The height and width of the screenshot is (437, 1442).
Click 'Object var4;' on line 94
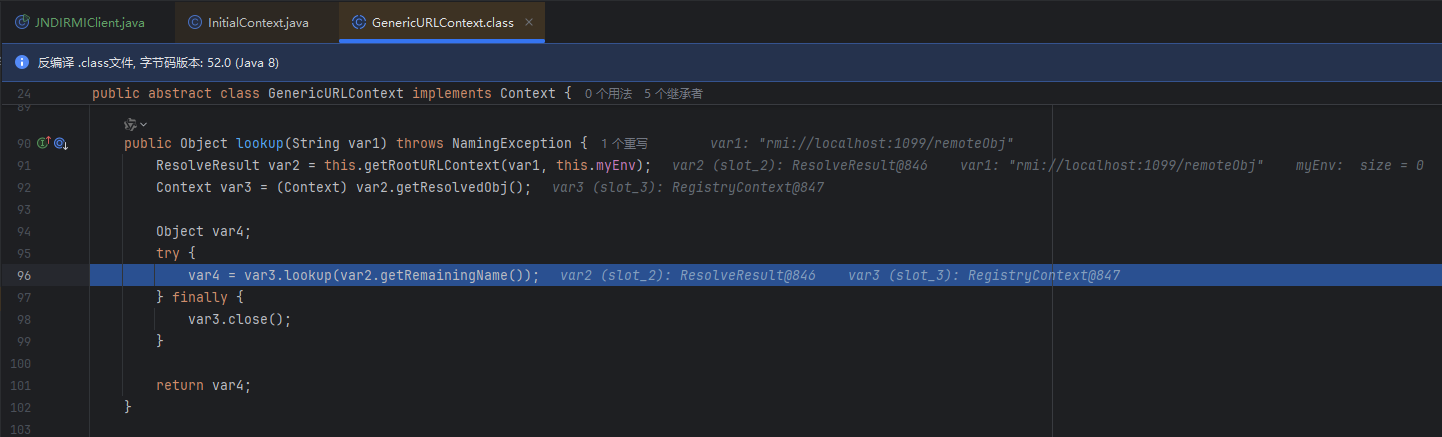204,231
